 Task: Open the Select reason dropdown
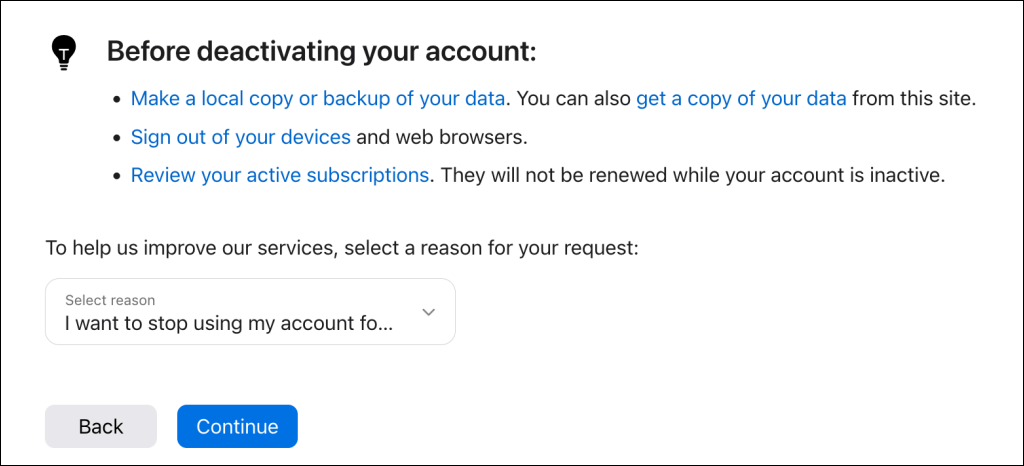[250, 312]
